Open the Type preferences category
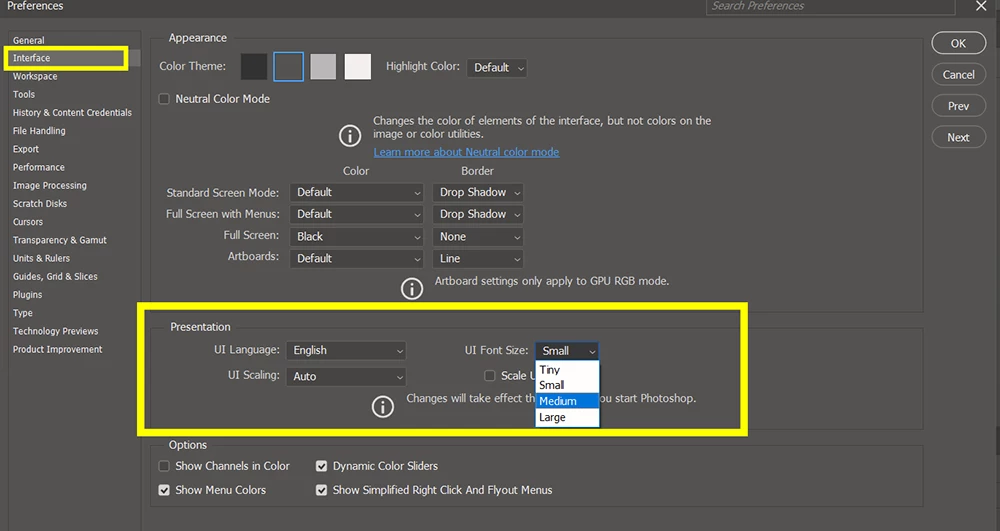Viewport: 1000px width, 531px height. [22, 313]
